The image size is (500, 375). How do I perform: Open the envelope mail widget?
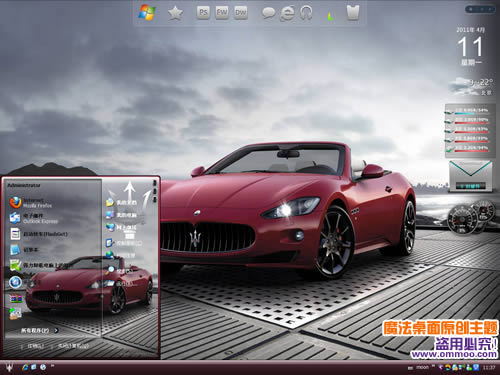coord(470,176)
